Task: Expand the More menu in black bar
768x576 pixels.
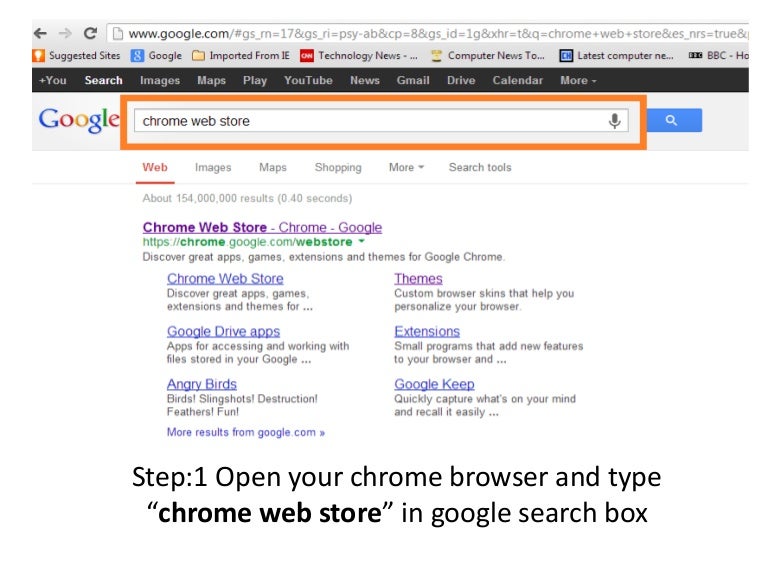Action: (x=578, y=80)
